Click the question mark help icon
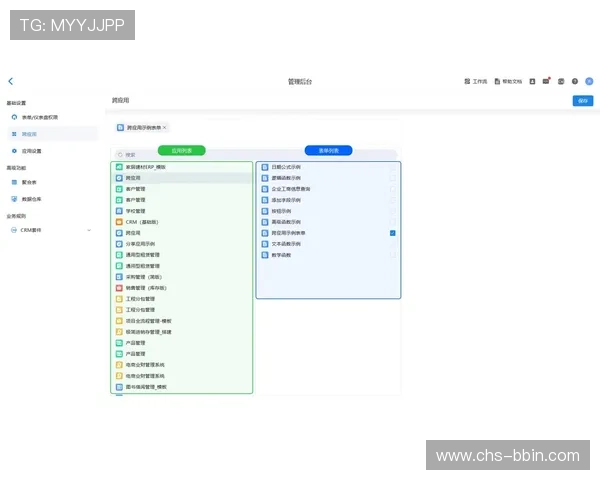 [575, 81]
